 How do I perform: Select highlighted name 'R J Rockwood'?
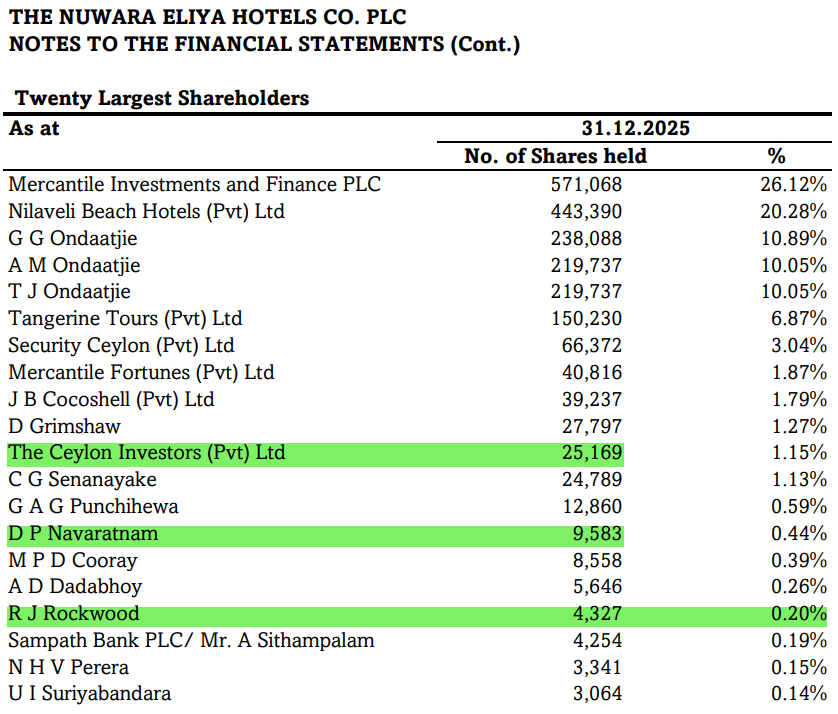[74, 614]
